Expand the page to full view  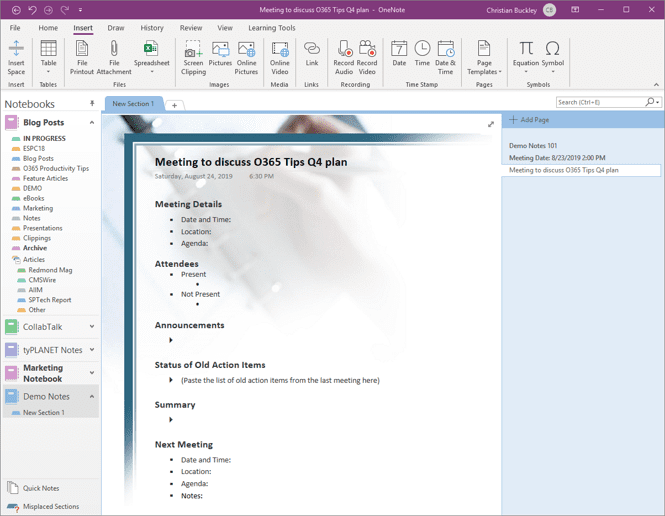491,124
